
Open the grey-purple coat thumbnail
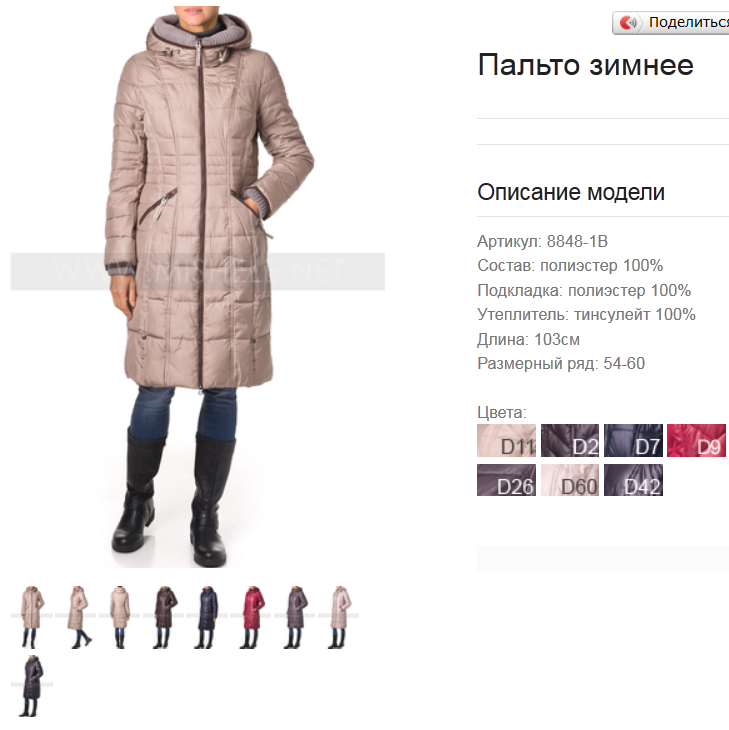coord(295,617)
